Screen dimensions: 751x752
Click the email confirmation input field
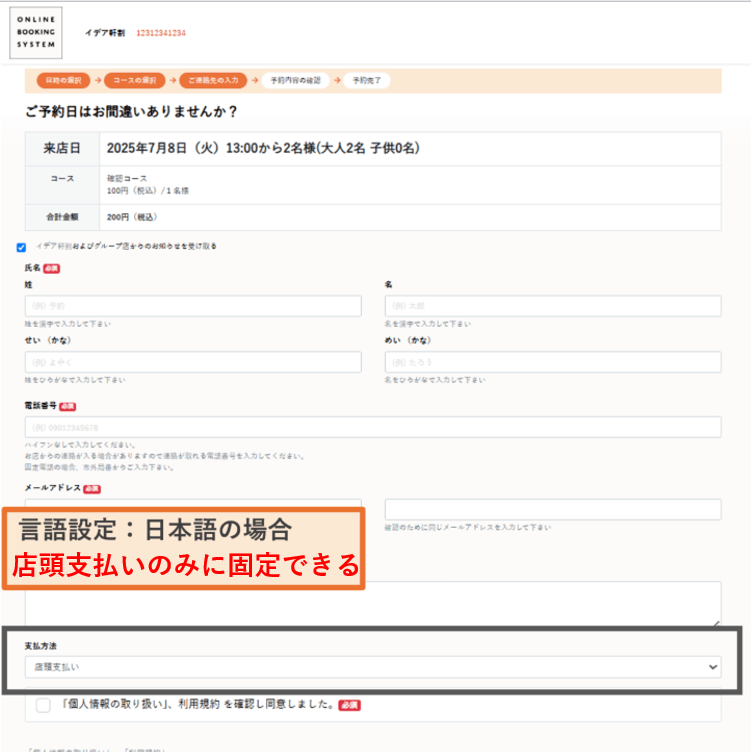553,509
